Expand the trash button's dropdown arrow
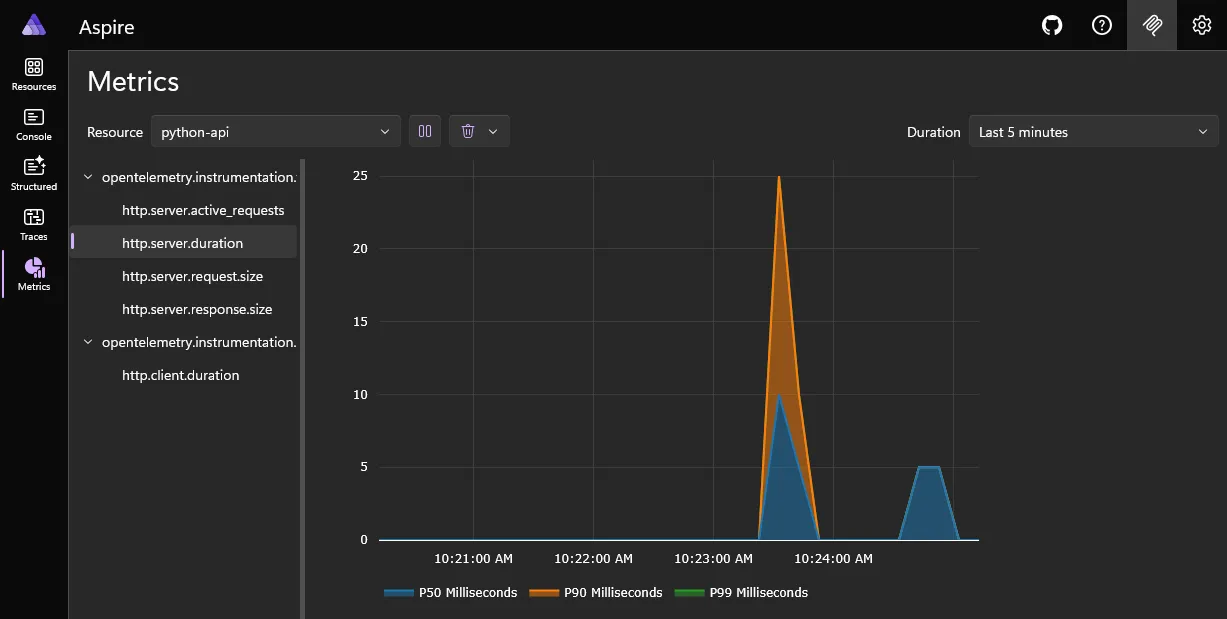This screenshot has width=1227, height=619. click(x=492, y=130)
